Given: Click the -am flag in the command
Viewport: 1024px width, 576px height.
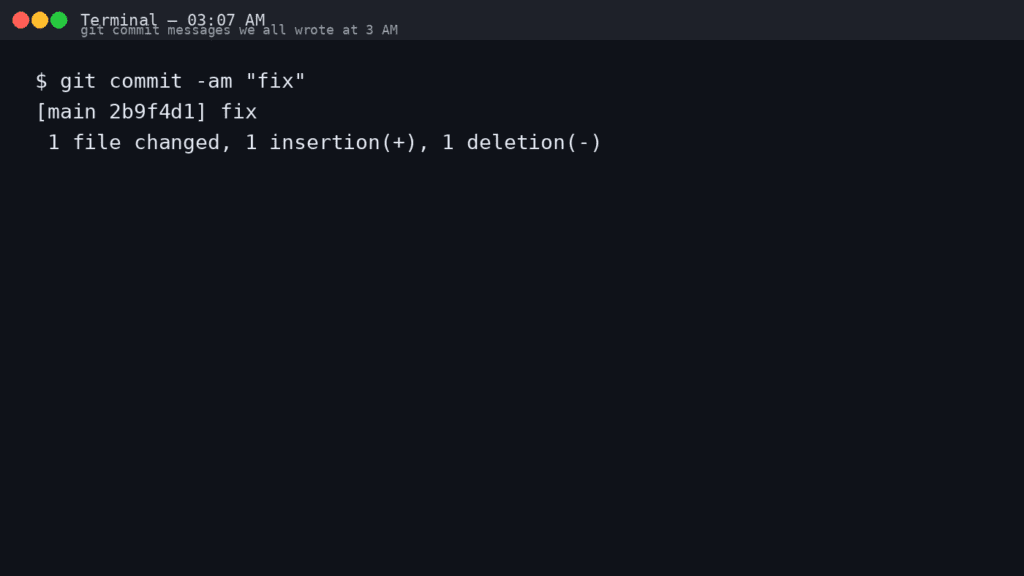Looking at the screenshot, I should [x=216, y=81].
